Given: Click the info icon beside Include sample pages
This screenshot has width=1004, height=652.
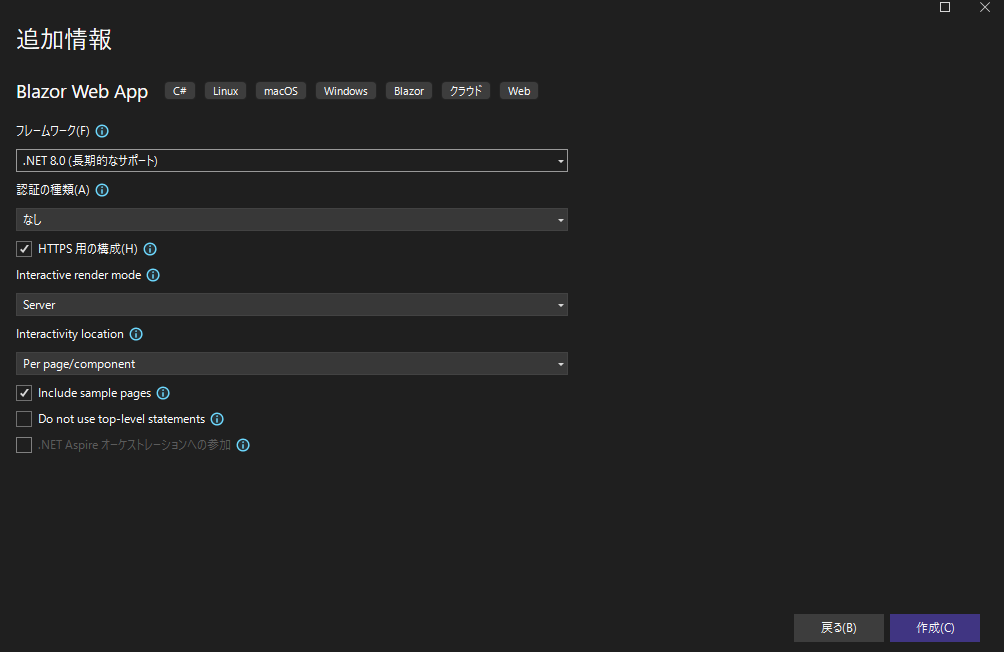Looking at the screenshot, I should coord(163,393).
